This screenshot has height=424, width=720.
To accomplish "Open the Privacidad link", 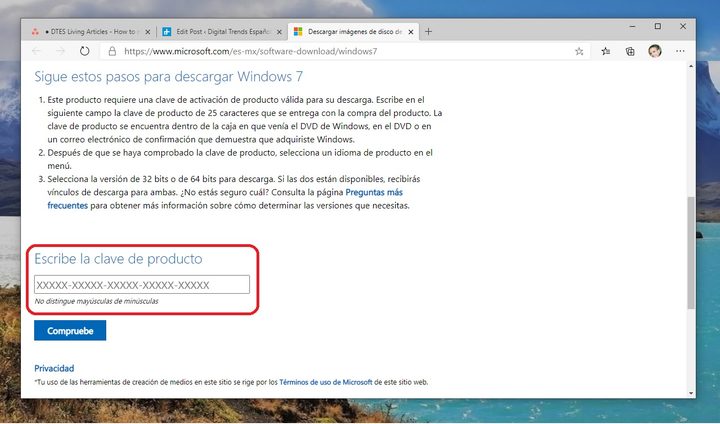I will 54,368.
